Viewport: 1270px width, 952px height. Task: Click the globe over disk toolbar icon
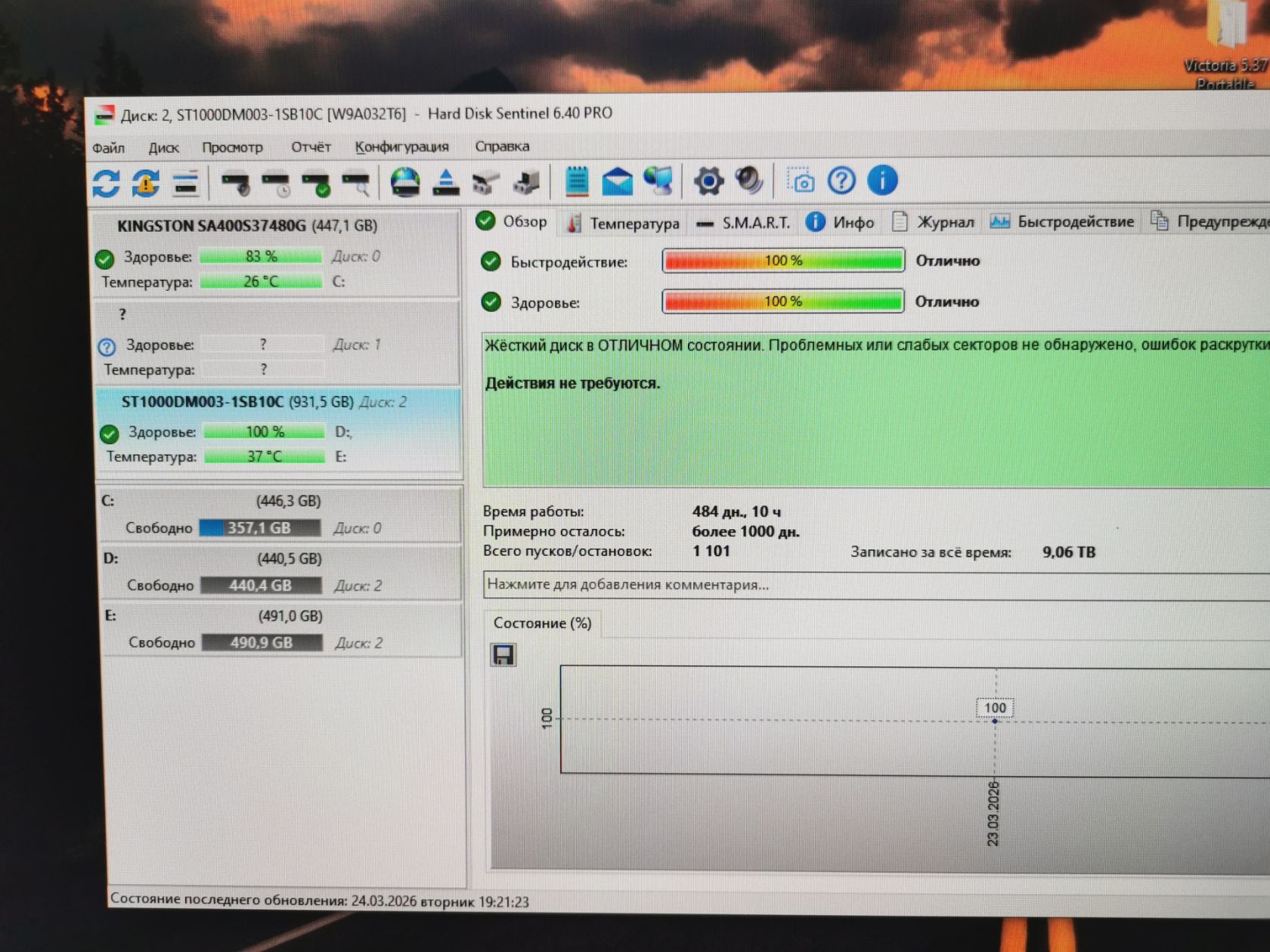pyautogui.click(x=405, y=183)
